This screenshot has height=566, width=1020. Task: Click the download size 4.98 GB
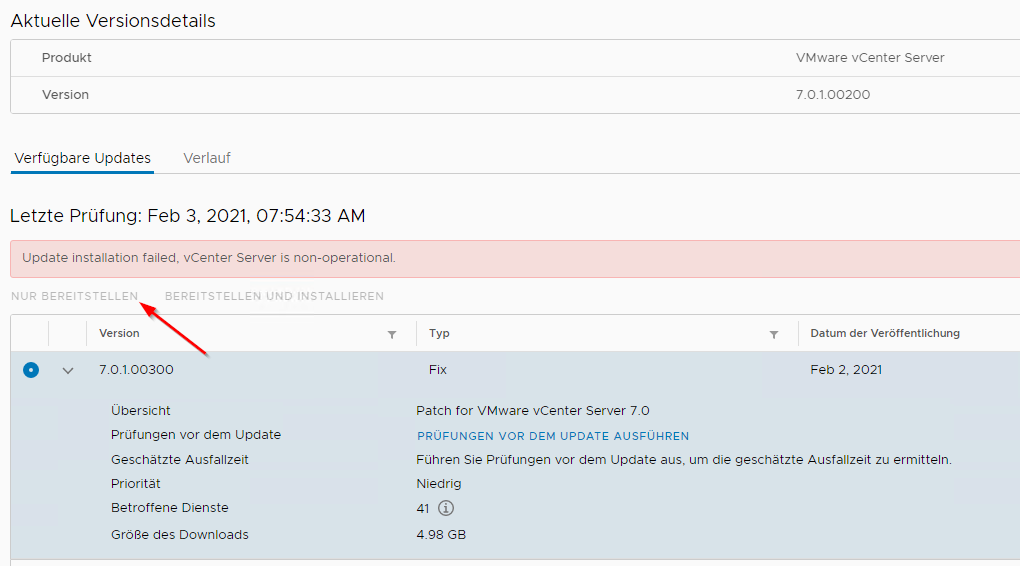coord(441,535)
